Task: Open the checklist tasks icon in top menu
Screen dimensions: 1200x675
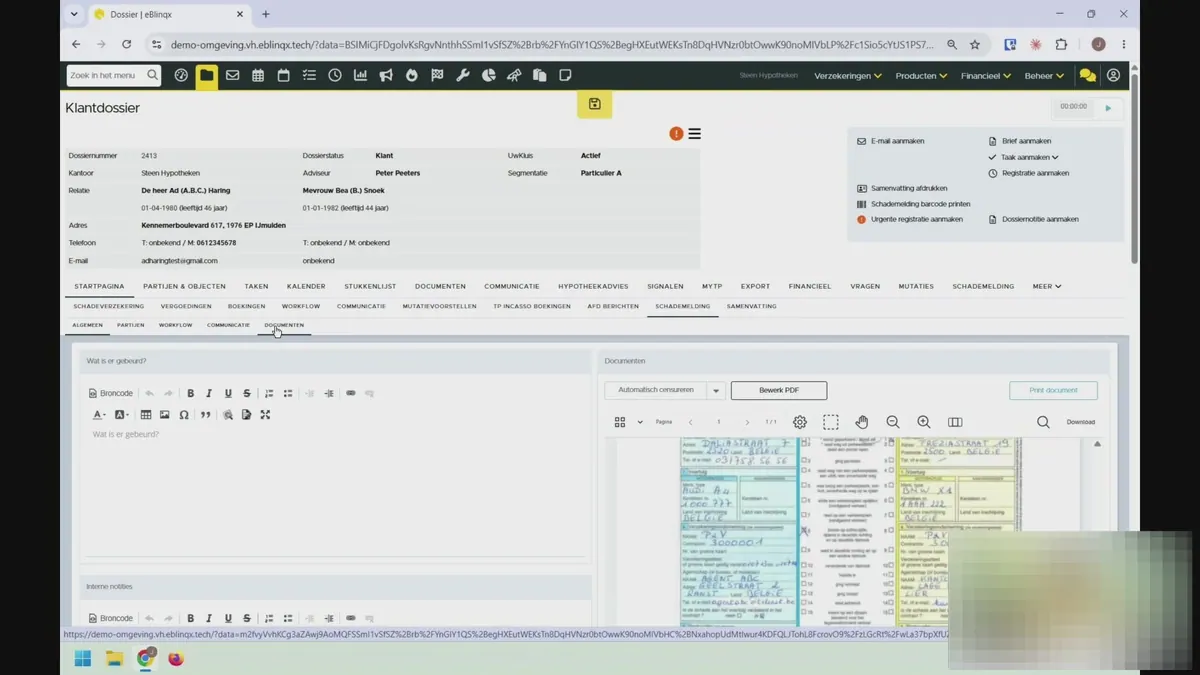Action: [x=309, y=75]
